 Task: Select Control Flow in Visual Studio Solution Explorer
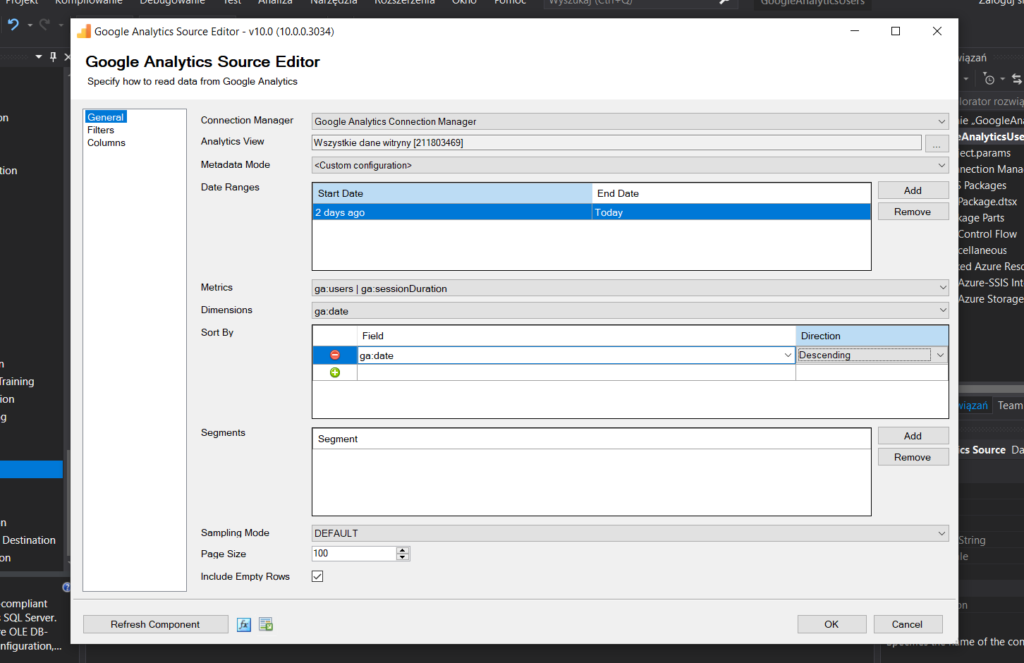pos(987,234)
